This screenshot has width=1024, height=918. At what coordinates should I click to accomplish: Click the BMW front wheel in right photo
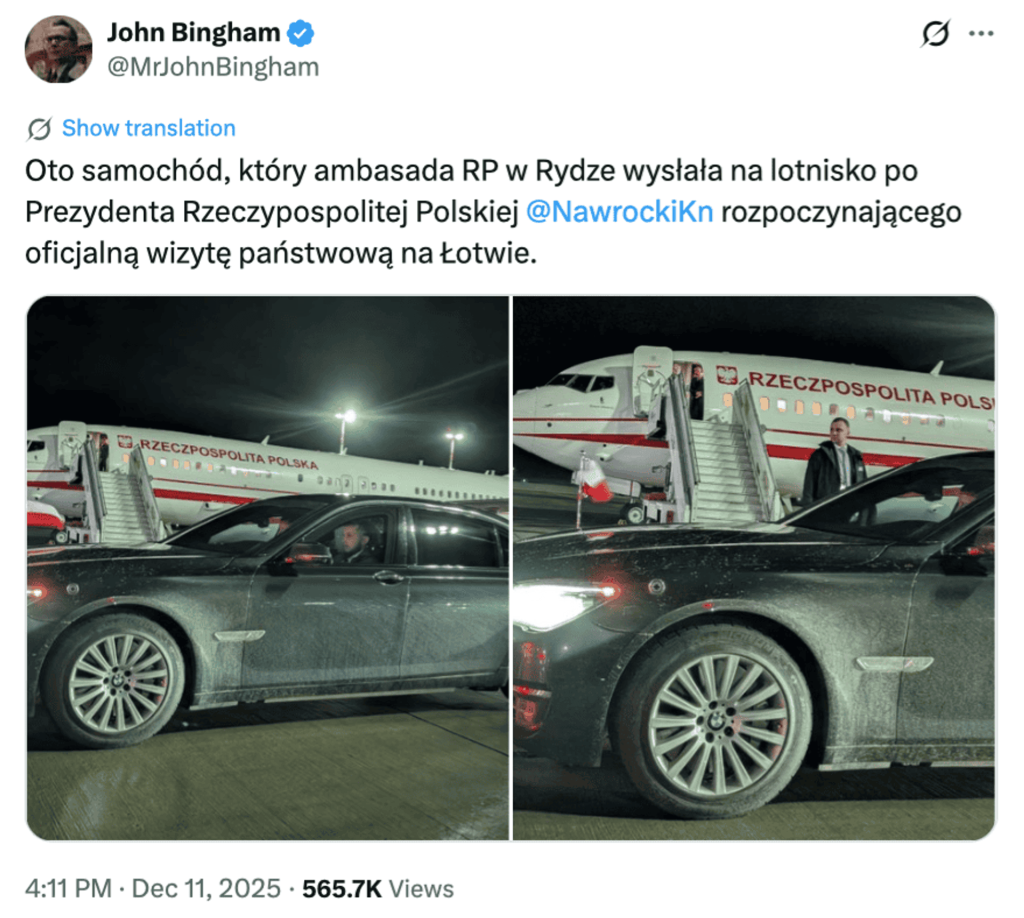(x=716, y=721)
